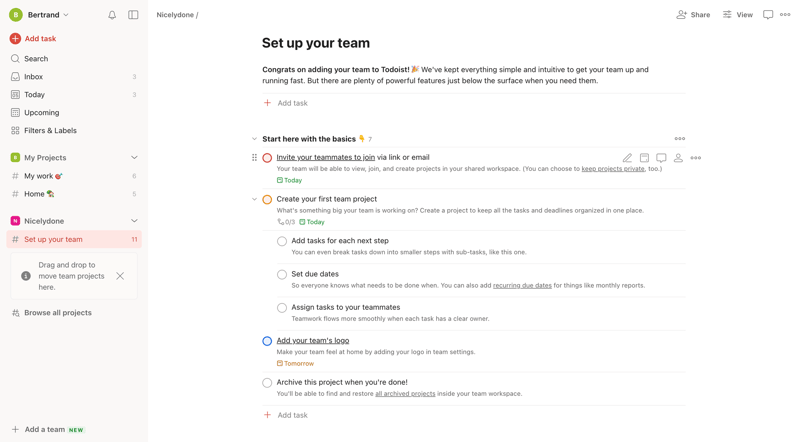
Task: Open Archive this project when you're done
Action: point(342,382)
